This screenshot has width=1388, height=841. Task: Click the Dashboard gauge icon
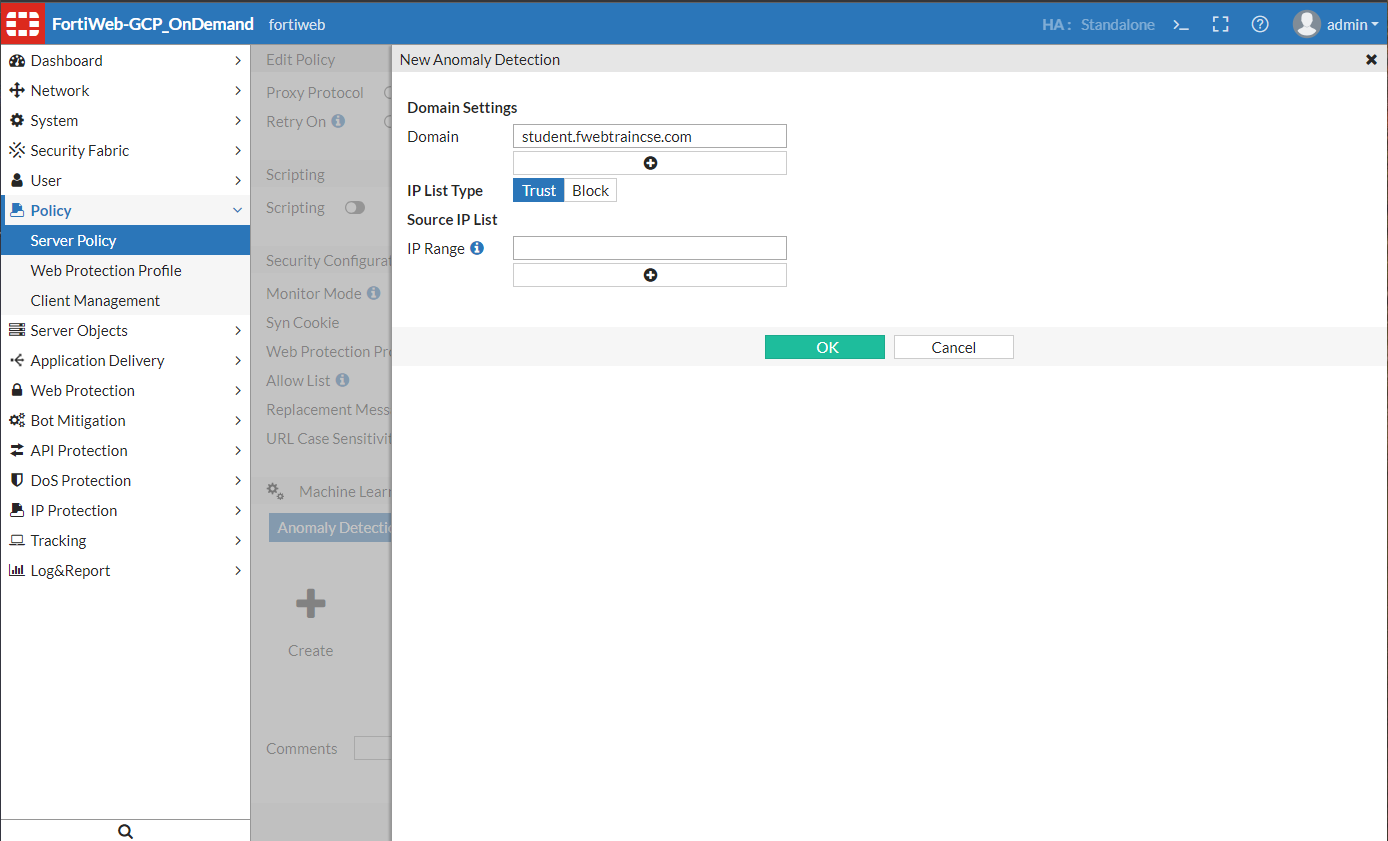point(16,61)
